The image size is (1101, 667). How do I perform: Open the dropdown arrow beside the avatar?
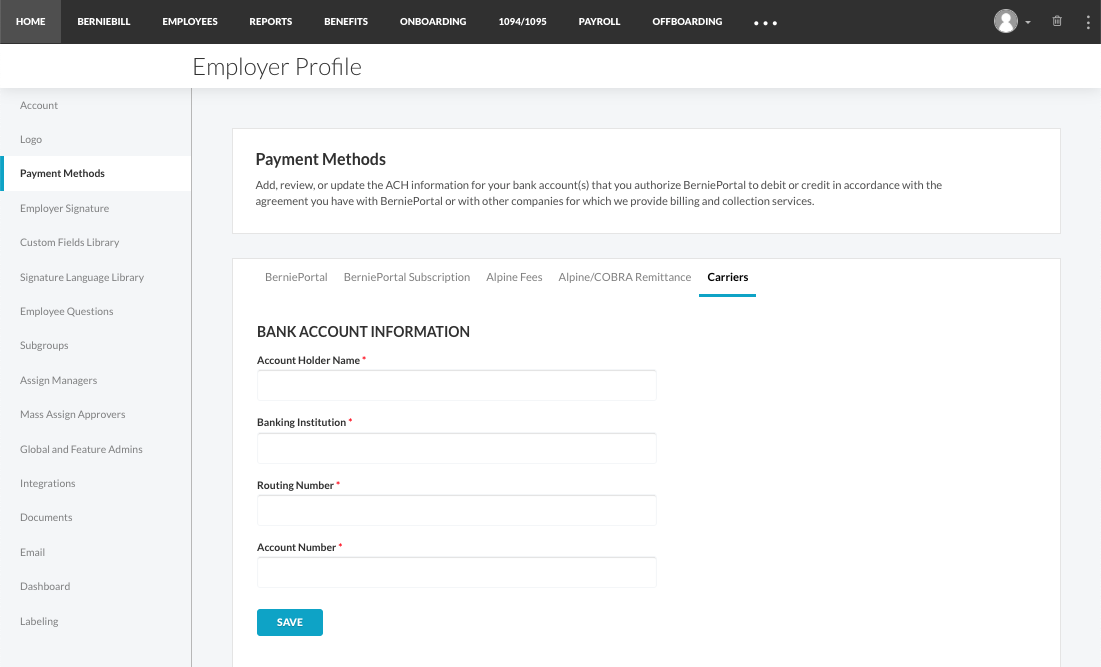tap(1028, 22)
